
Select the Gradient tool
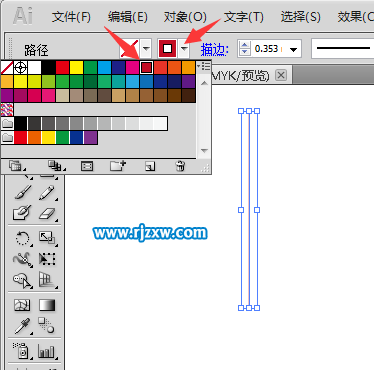[x=47, y=305]
